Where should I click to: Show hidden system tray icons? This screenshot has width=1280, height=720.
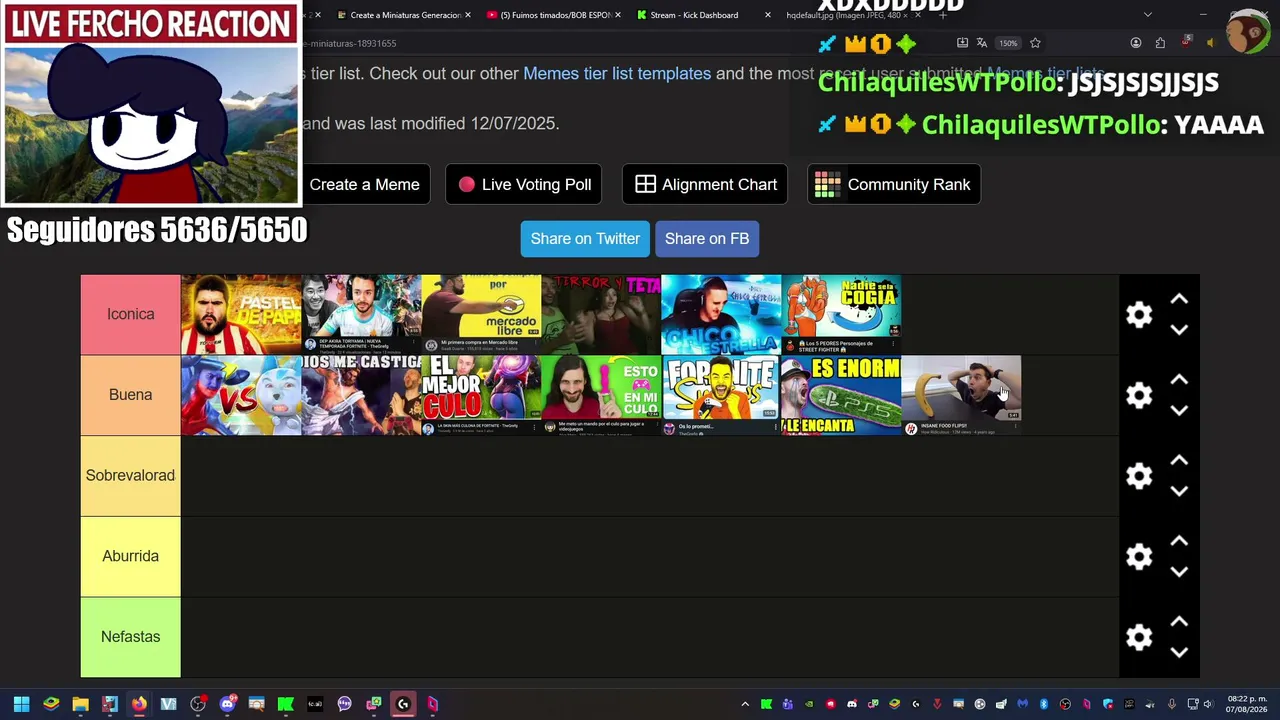[x=745, y=704]
